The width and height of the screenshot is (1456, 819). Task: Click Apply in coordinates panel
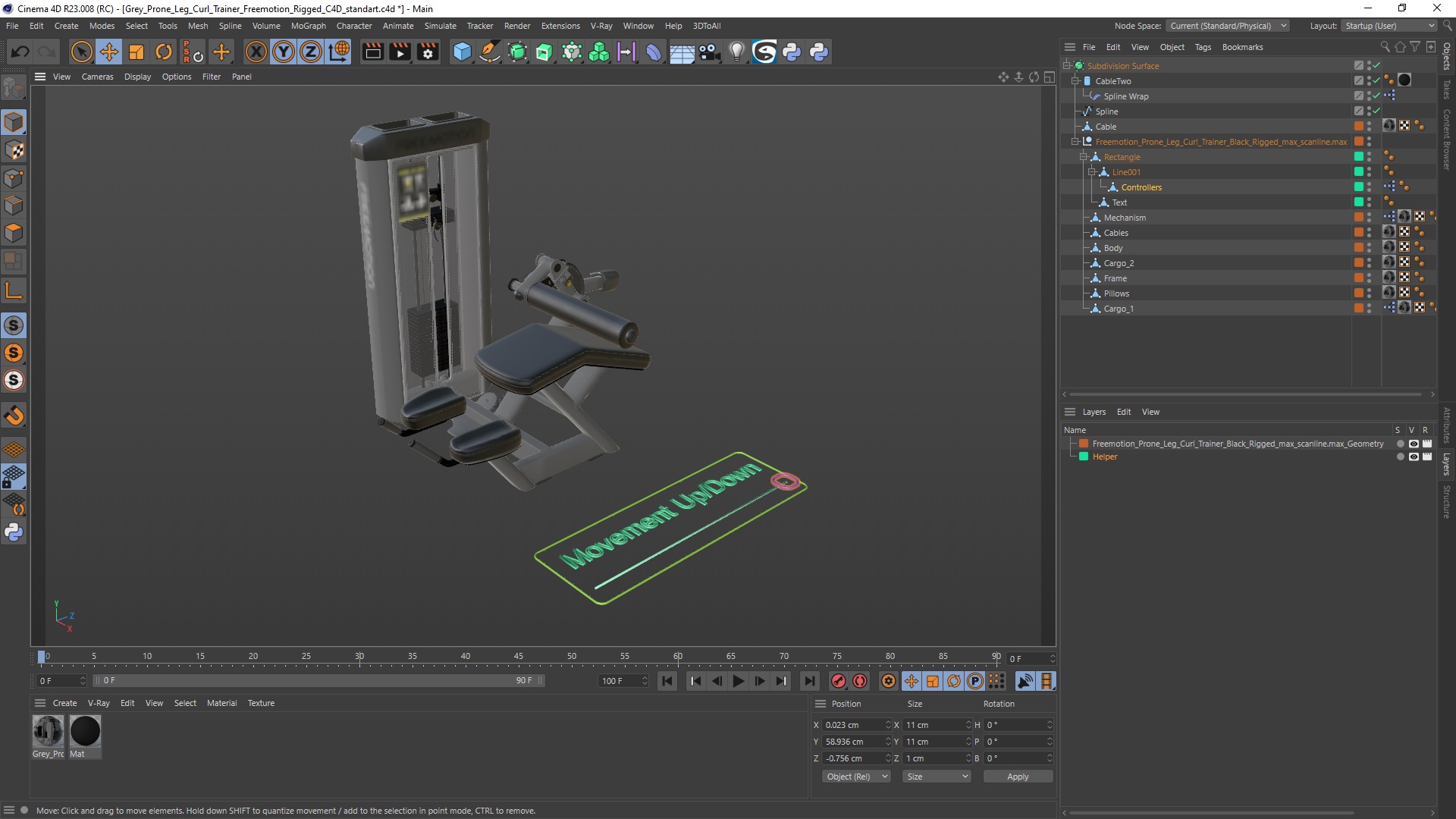[1018, 777]
